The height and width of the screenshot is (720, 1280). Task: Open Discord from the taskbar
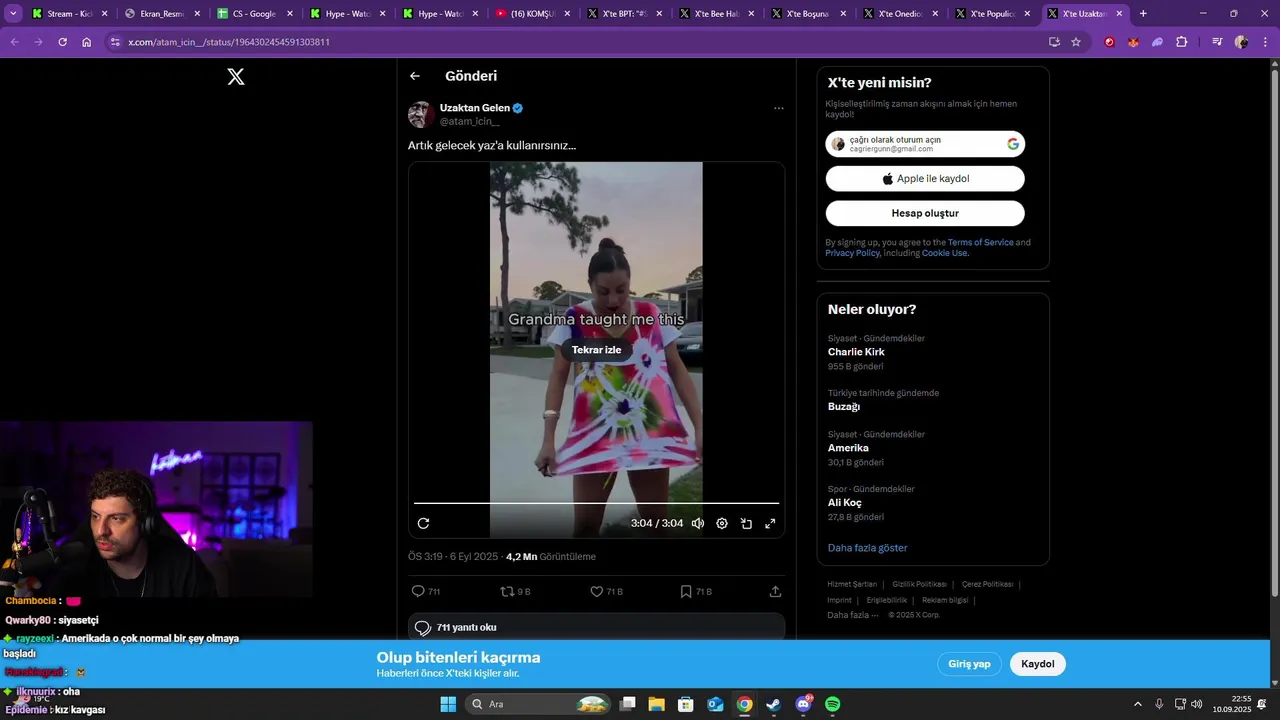click(804, 704)
